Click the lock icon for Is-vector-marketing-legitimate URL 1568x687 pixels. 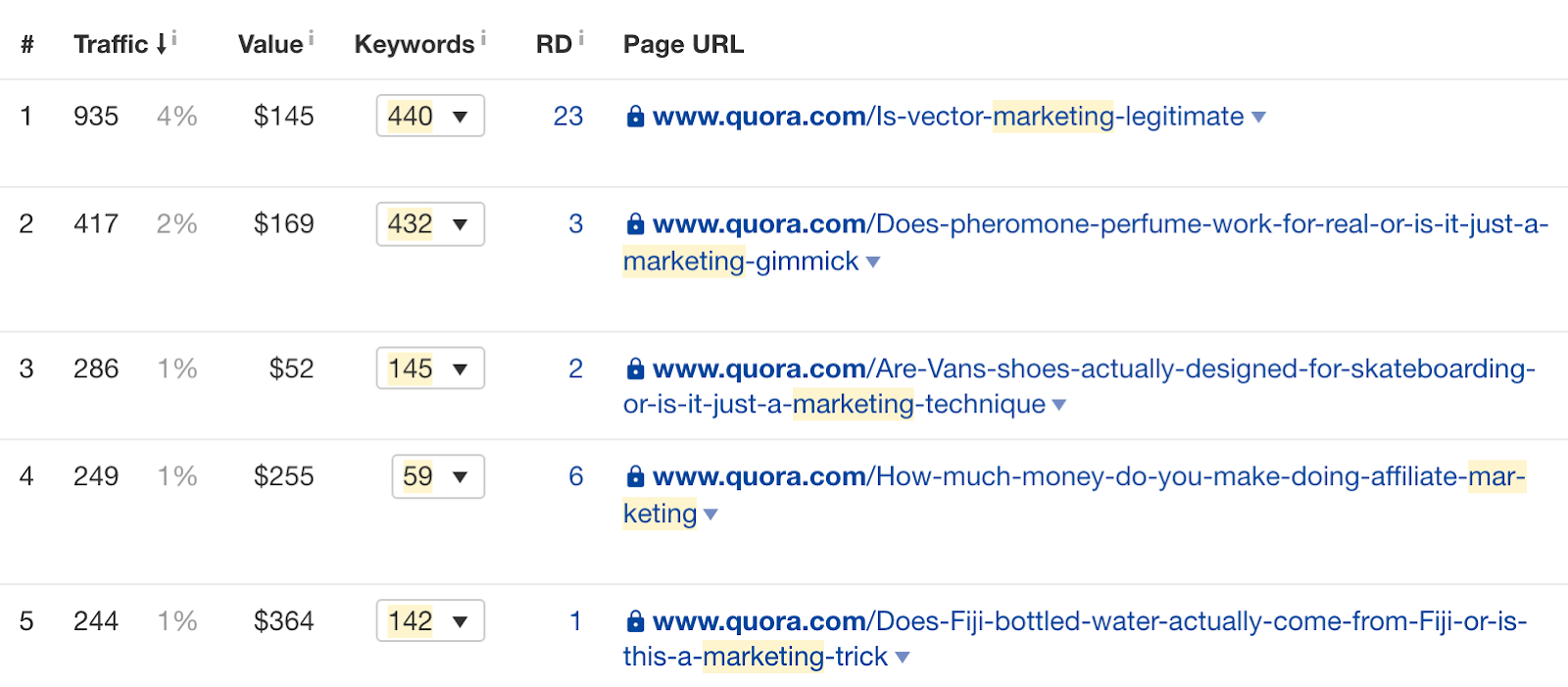635,117
